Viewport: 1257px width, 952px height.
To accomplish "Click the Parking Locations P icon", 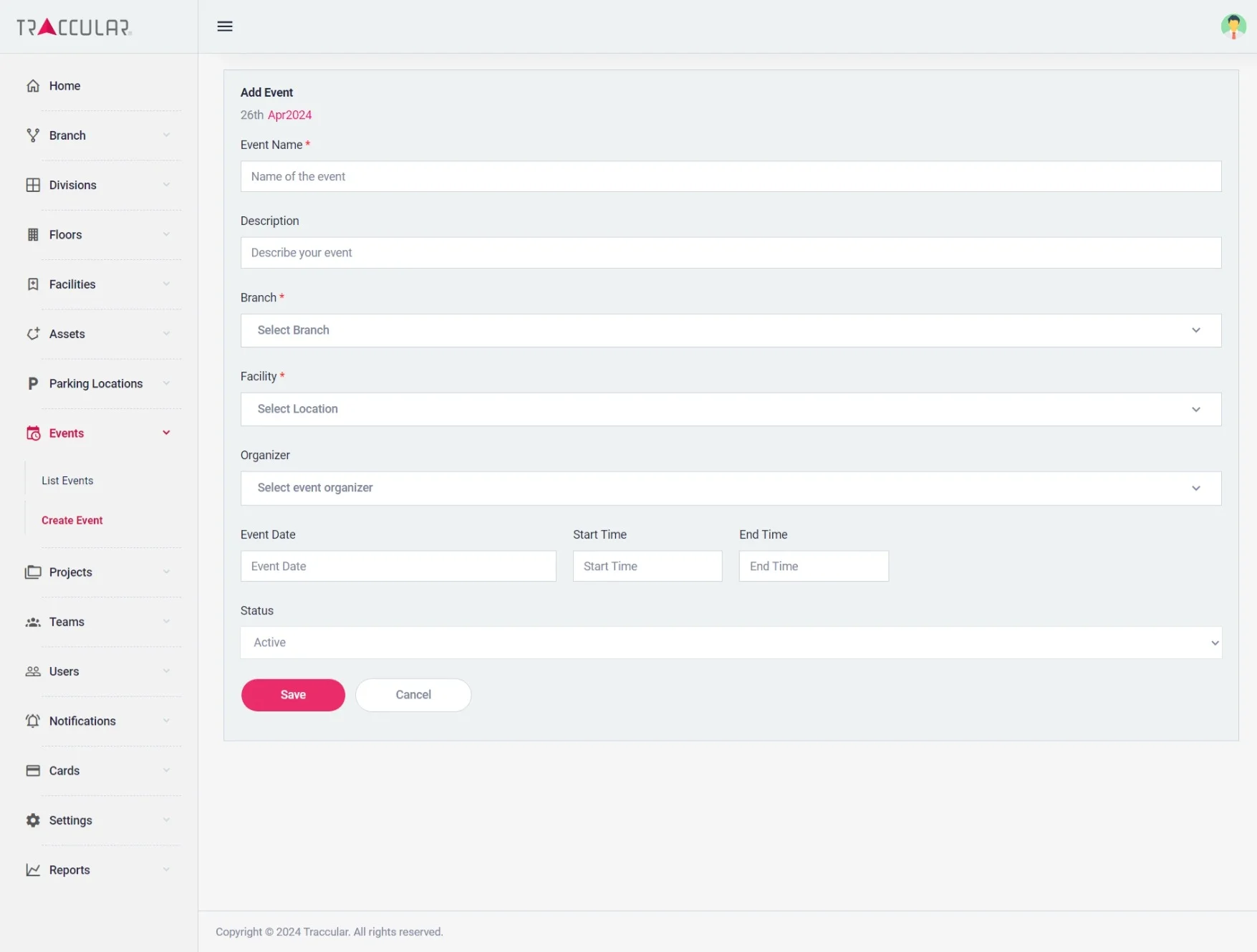I will [x=33, y=384].
